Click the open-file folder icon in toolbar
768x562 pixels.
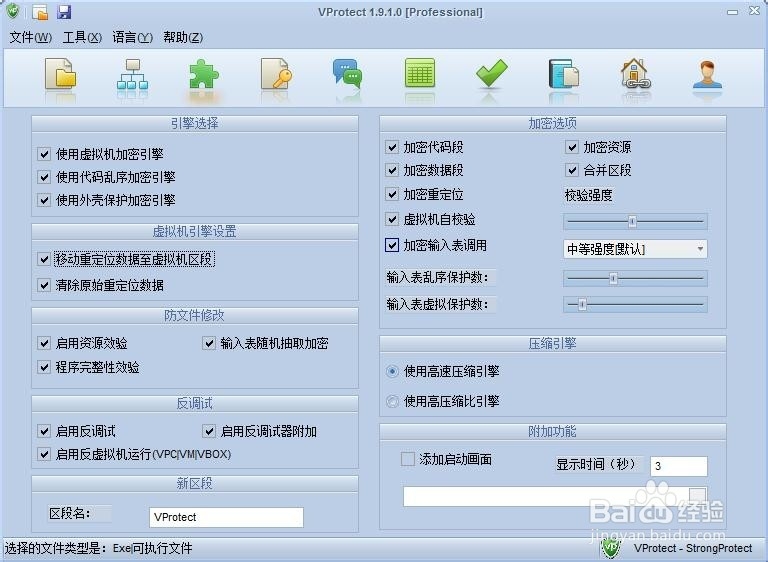[61, 73]
